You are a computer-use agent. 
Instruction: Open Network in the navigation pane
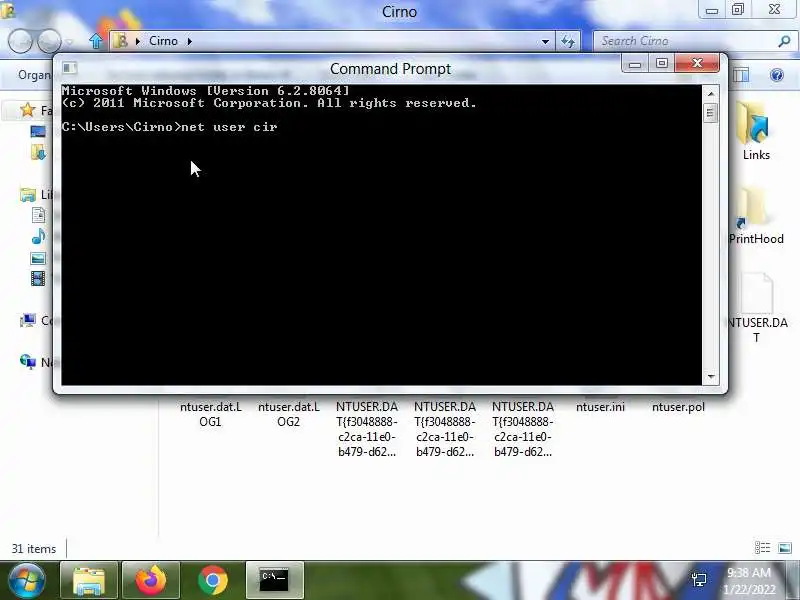click(28, 361)
